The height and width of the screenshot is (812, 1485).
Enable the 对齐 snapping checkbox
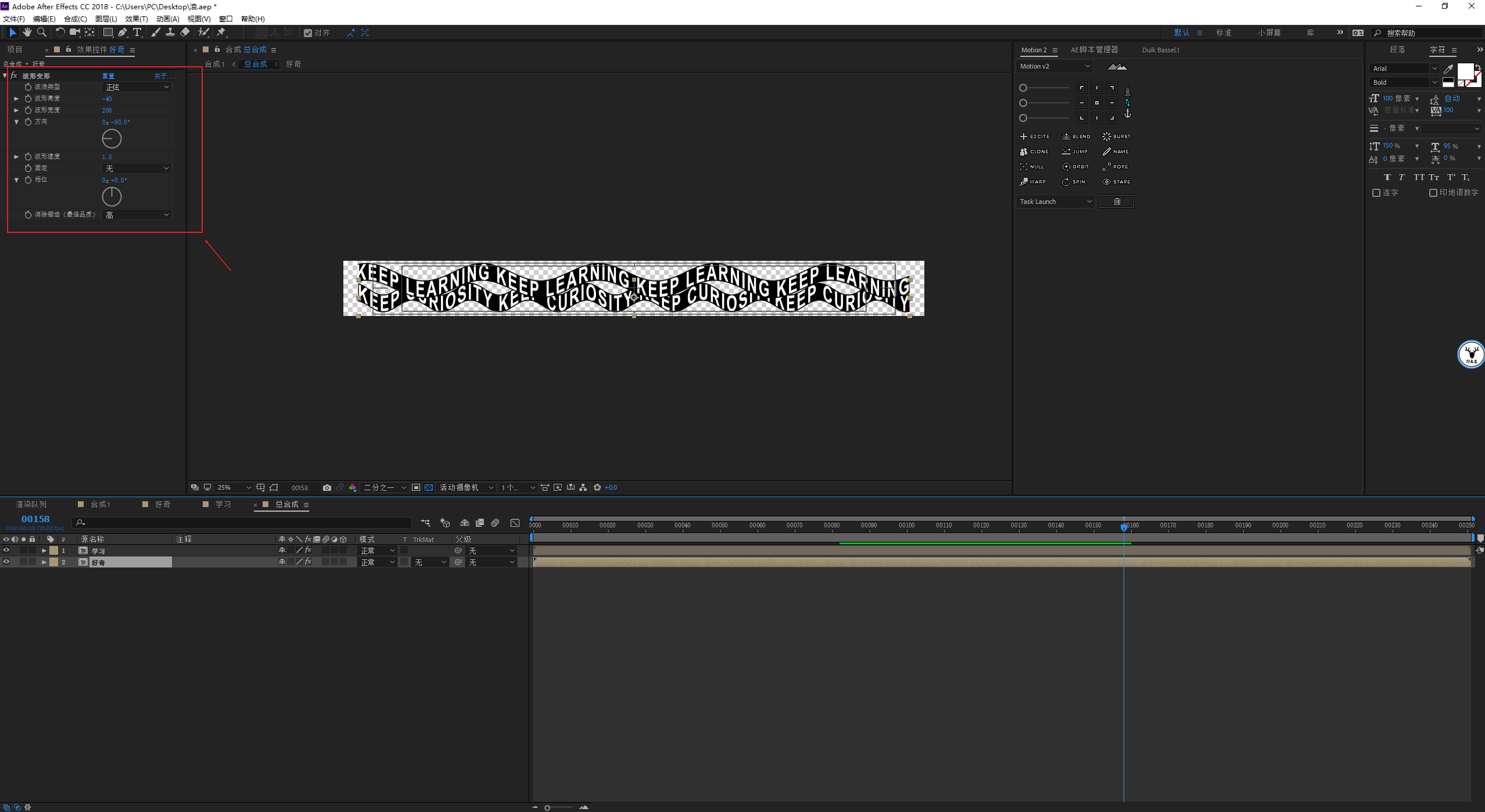click(308, 33)
